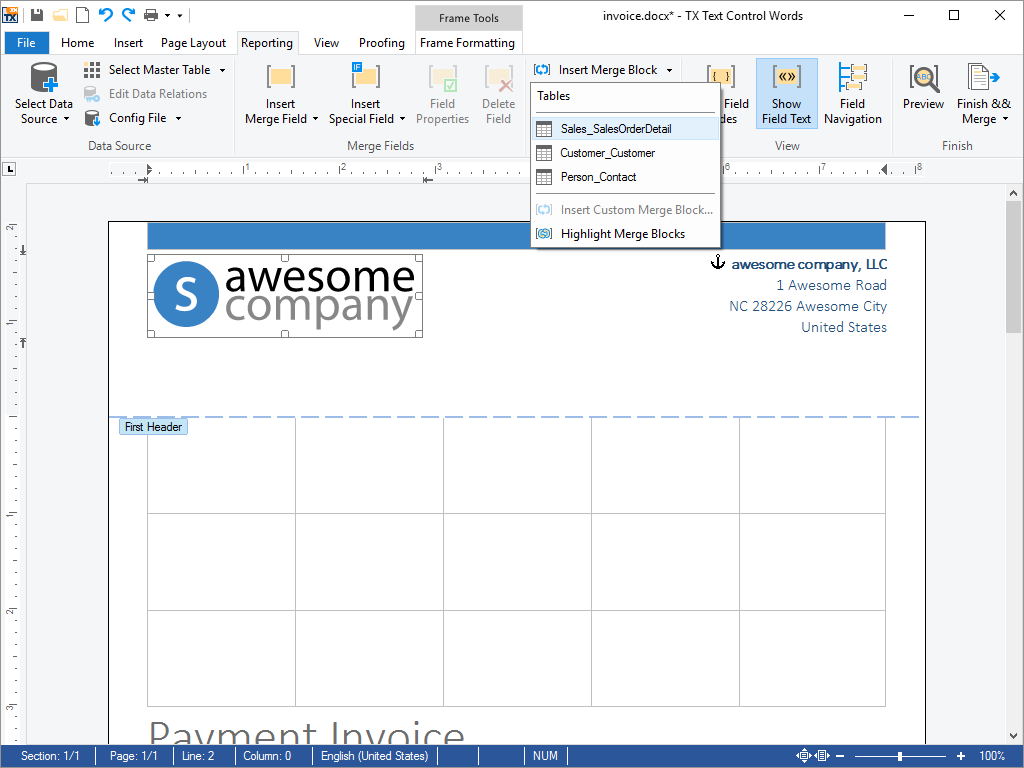Switch to the Page Layout tab
The height and width of the screenshot is (768, 1024).
pyautogui.click(x=193, y=43)
